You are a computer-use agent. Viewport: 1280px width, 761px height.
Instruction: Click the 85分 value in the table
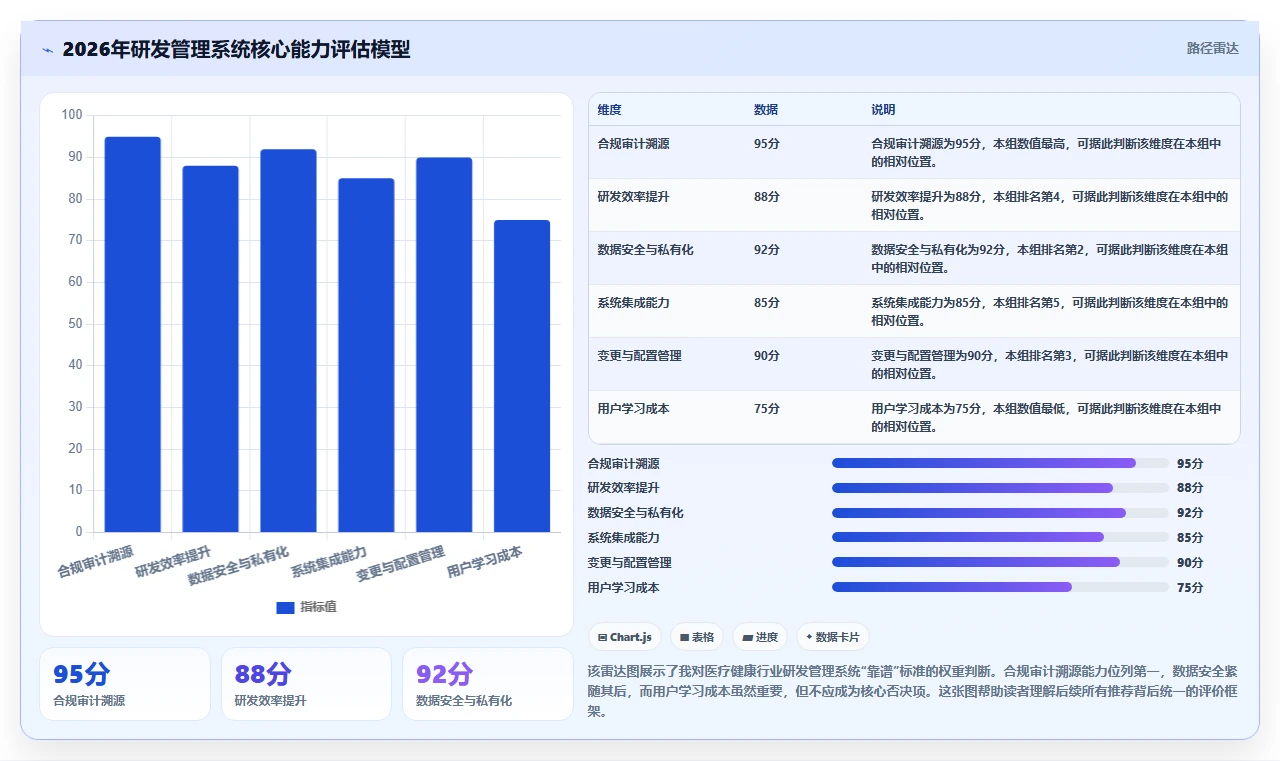pos(767,303)
